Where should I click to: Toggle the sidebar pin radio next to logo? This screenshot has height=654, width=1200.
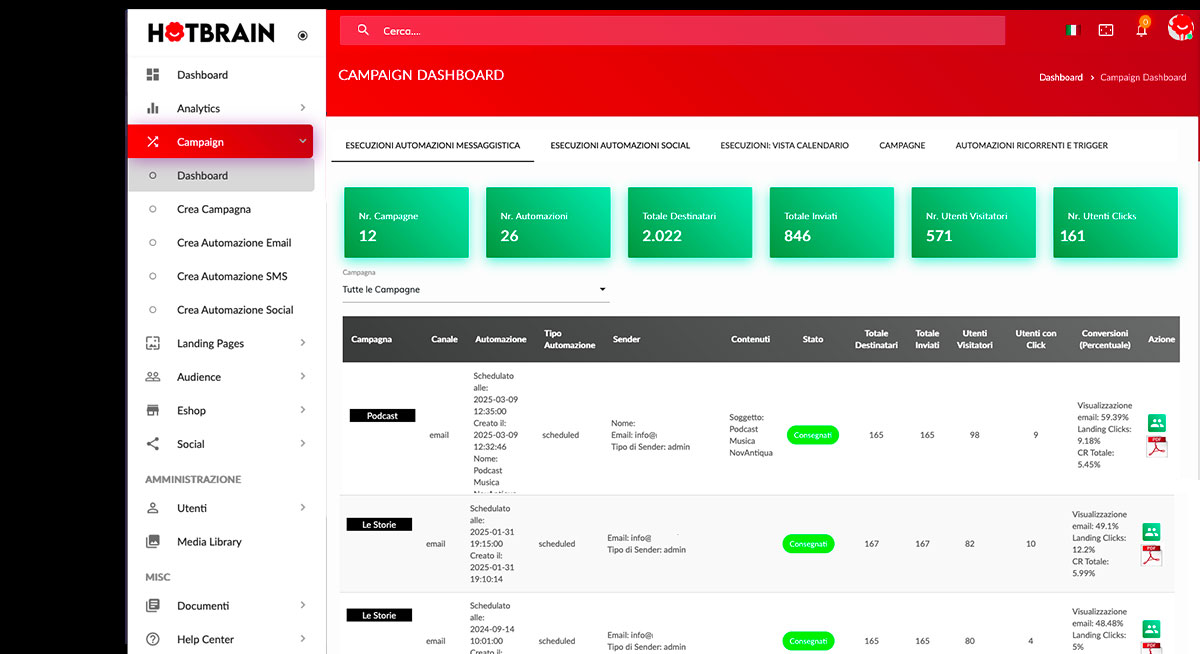point(303,36)
